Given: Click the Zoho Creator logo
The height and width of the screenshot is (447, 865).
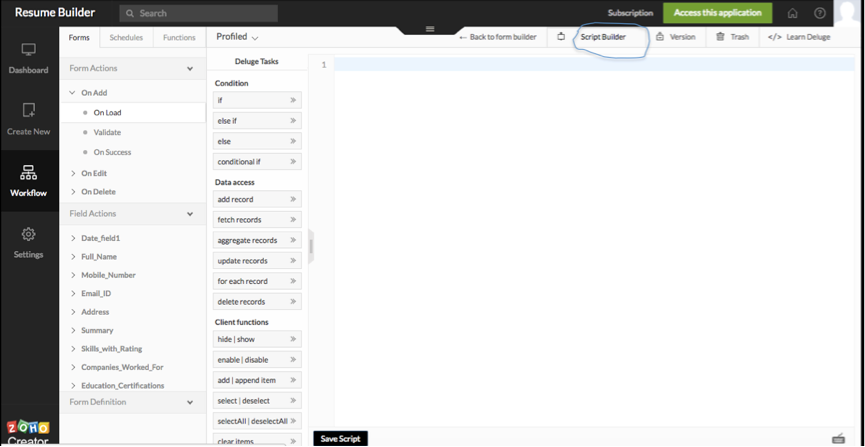Looking at the screenshot, I should click(28, 433).
